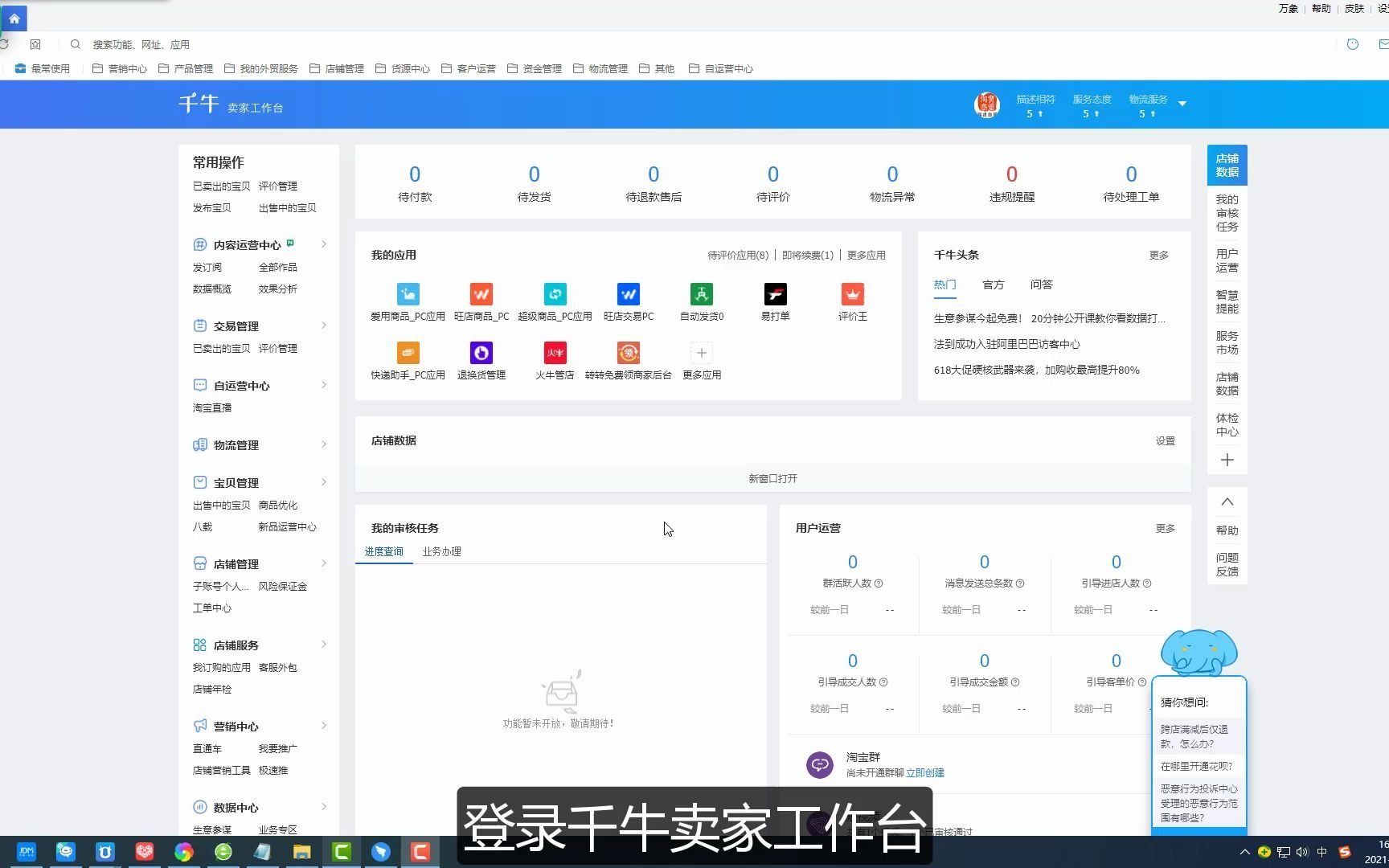
Task: Open the 快递助手_PC应用 app icon
Action: coord(408,353)
